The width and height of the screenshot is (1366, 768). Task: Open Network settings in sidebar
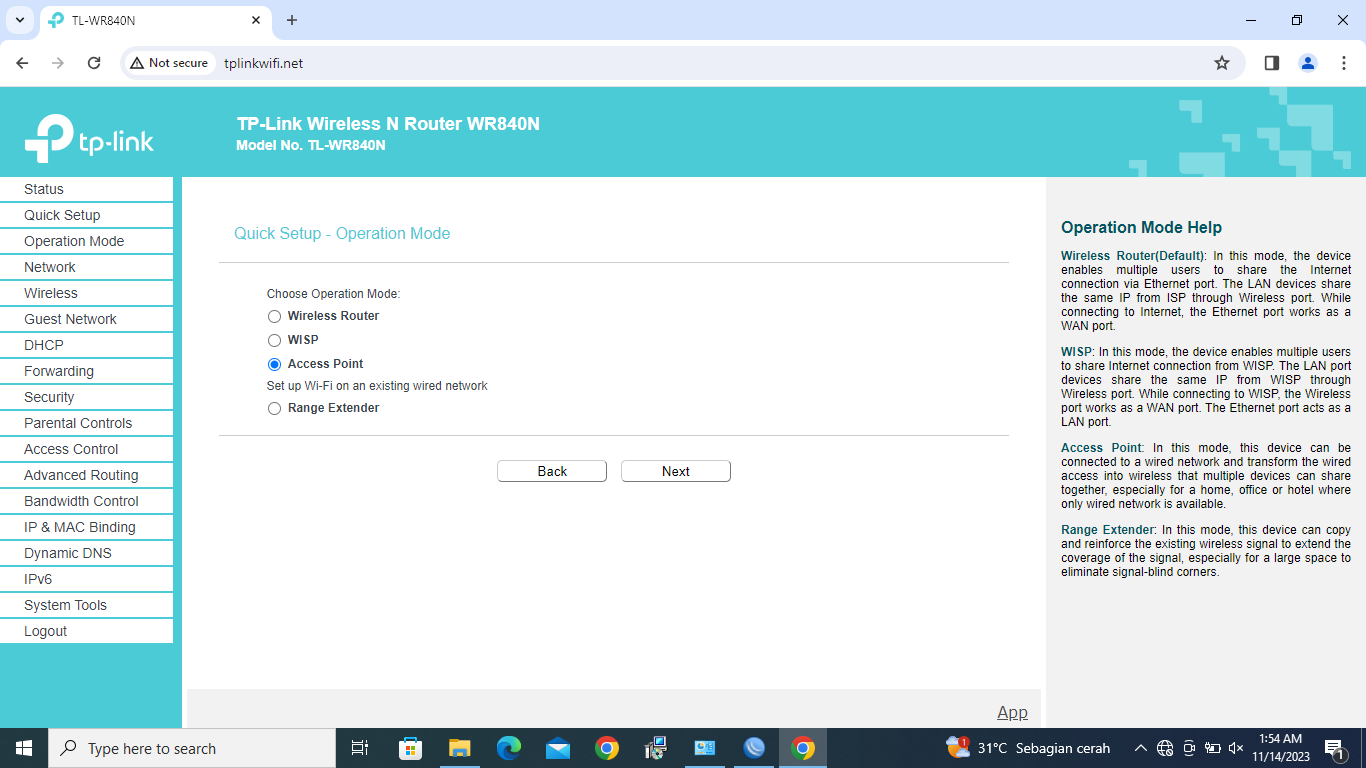click(x=86, y=267)
